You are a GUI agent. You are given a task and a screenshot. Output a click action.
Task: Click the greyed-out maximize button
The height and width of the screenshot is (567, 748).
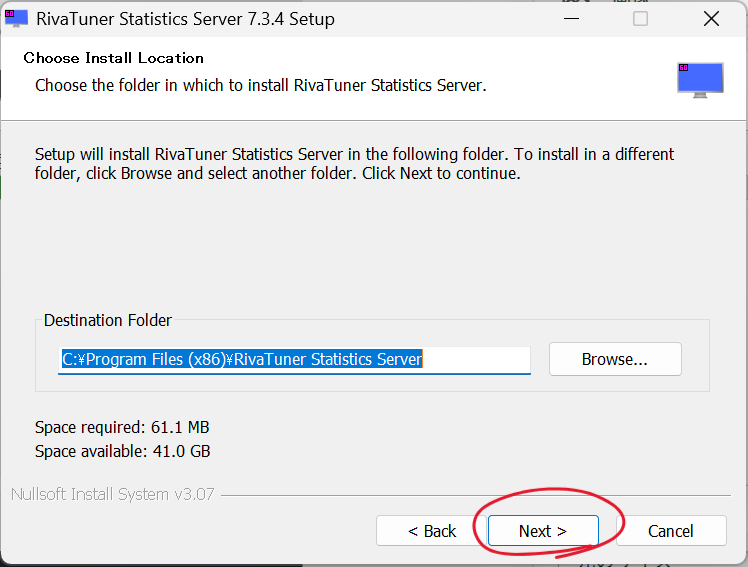tap(640, 19)
